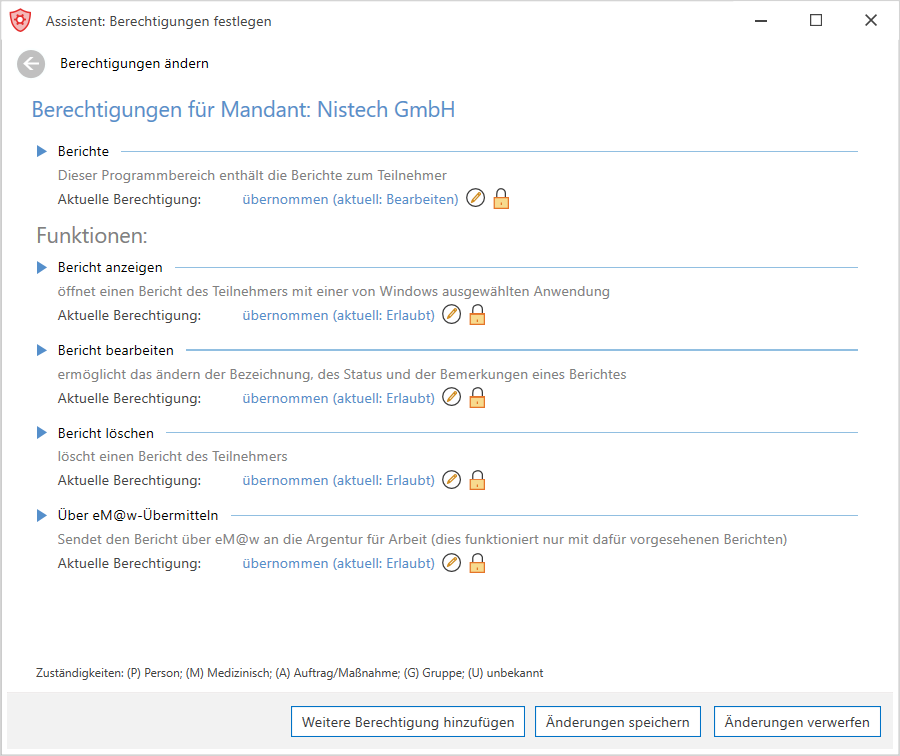
Task: Toggle lock icon for Bericht bearbeiten
Action: (478, 397)
